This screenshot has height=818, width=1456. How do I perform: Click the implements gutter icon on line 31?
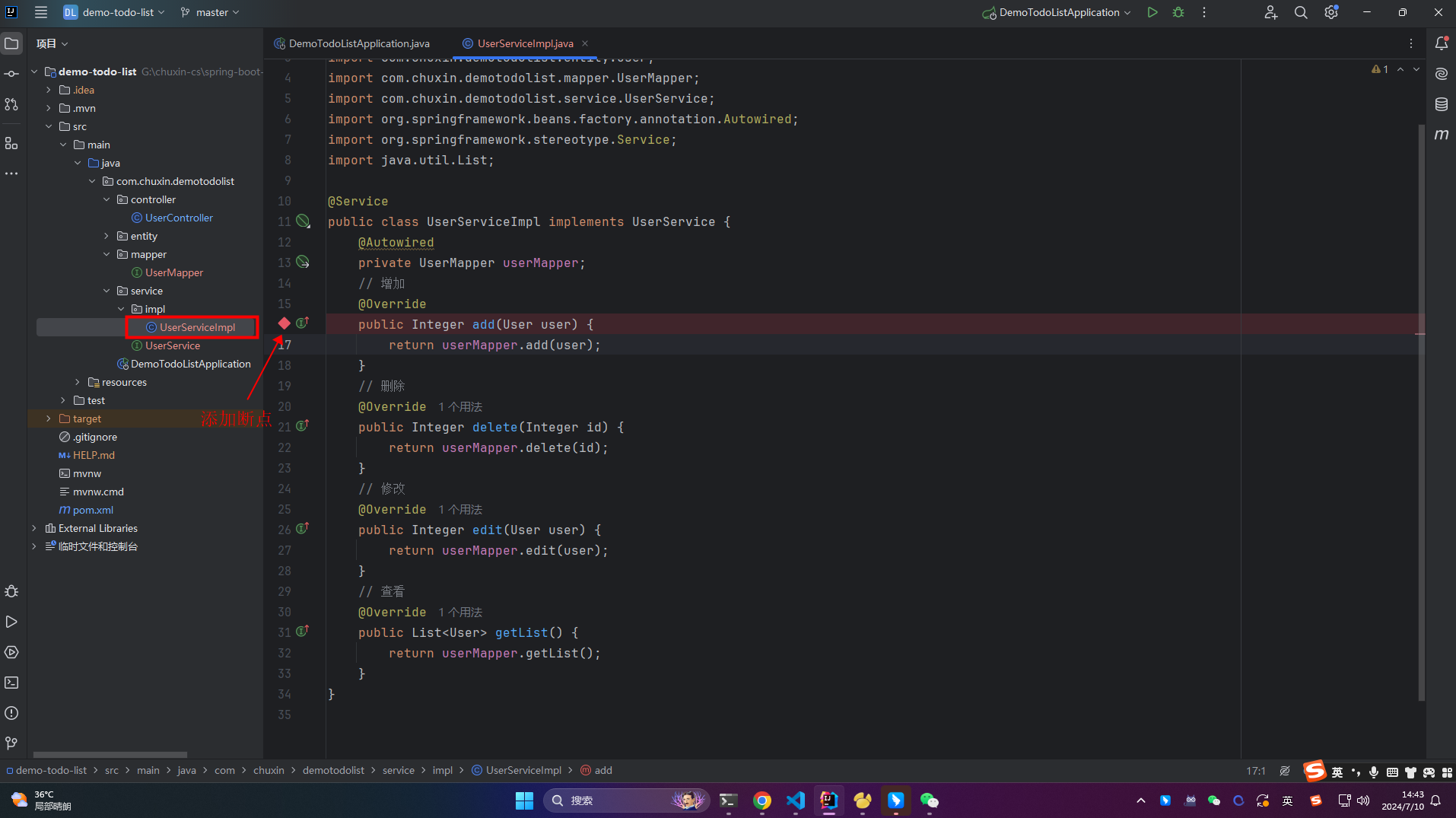pyautogui.click(x=303, y=632)
